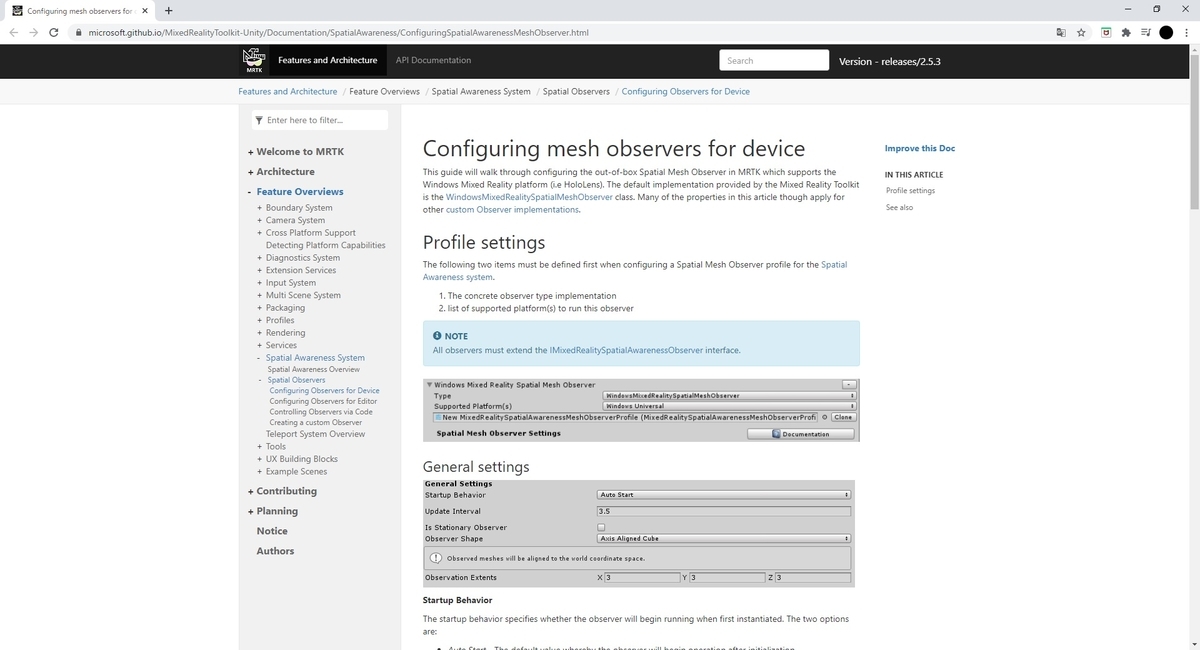Click Improve this Doc link
This screenshot has width=1200, height=650.
(x=920, y=148)
